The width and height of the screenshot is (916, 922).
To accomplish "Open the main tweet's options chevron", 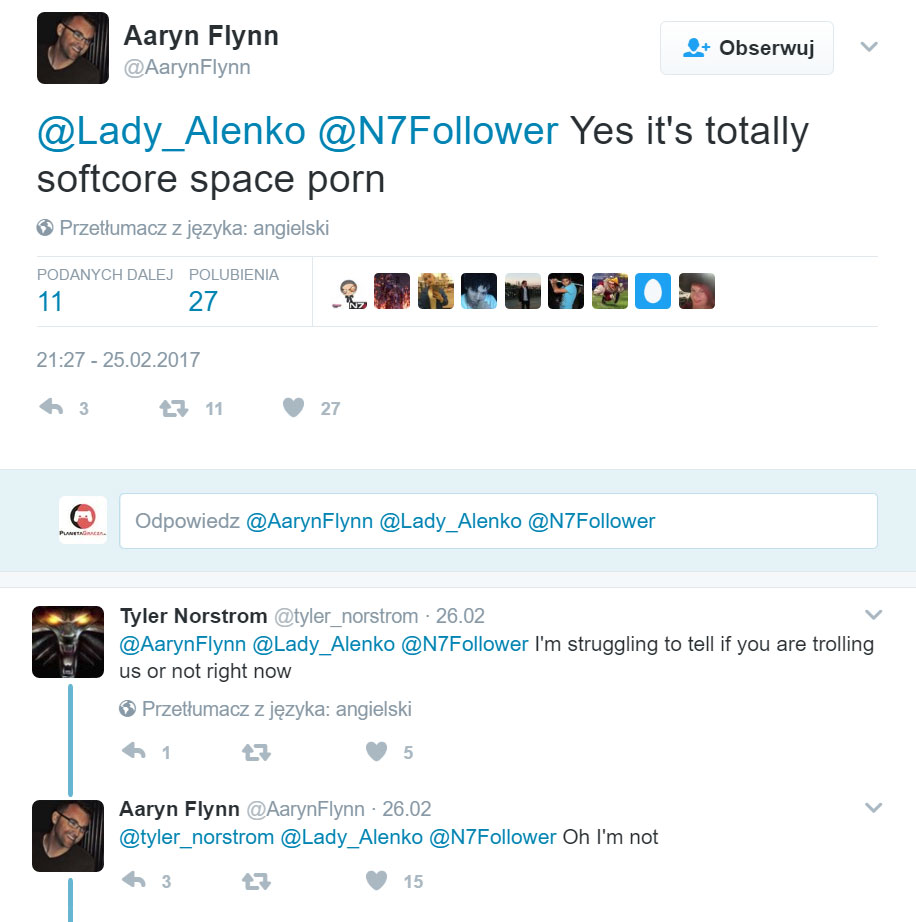I will (x=869, y=47).
